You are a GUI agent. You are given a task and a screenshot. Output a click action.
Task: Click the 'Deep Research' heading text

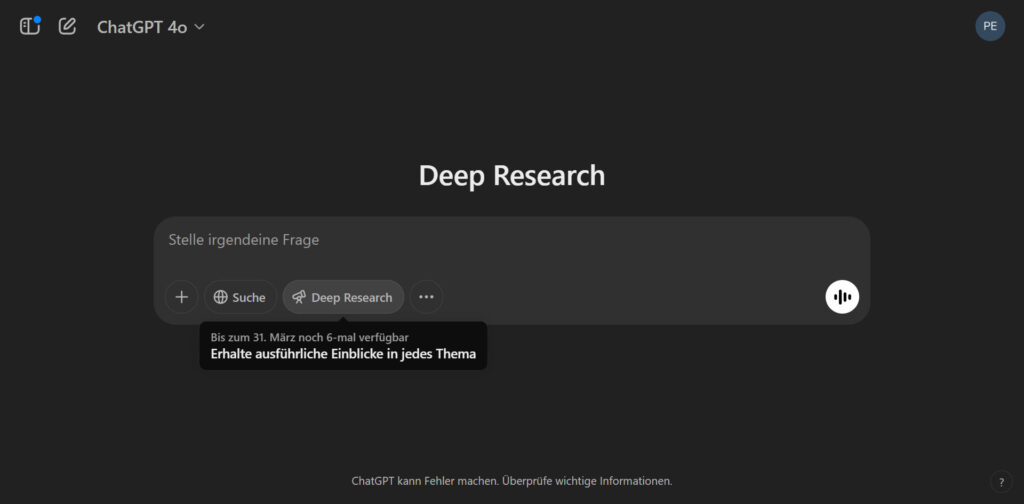tap(512, 176)
